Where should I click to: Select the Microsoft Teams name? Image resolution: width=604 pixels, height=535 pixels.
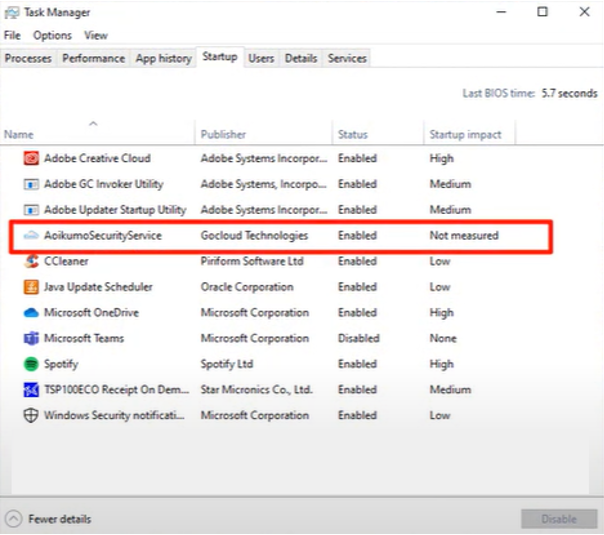click(84, 339)
